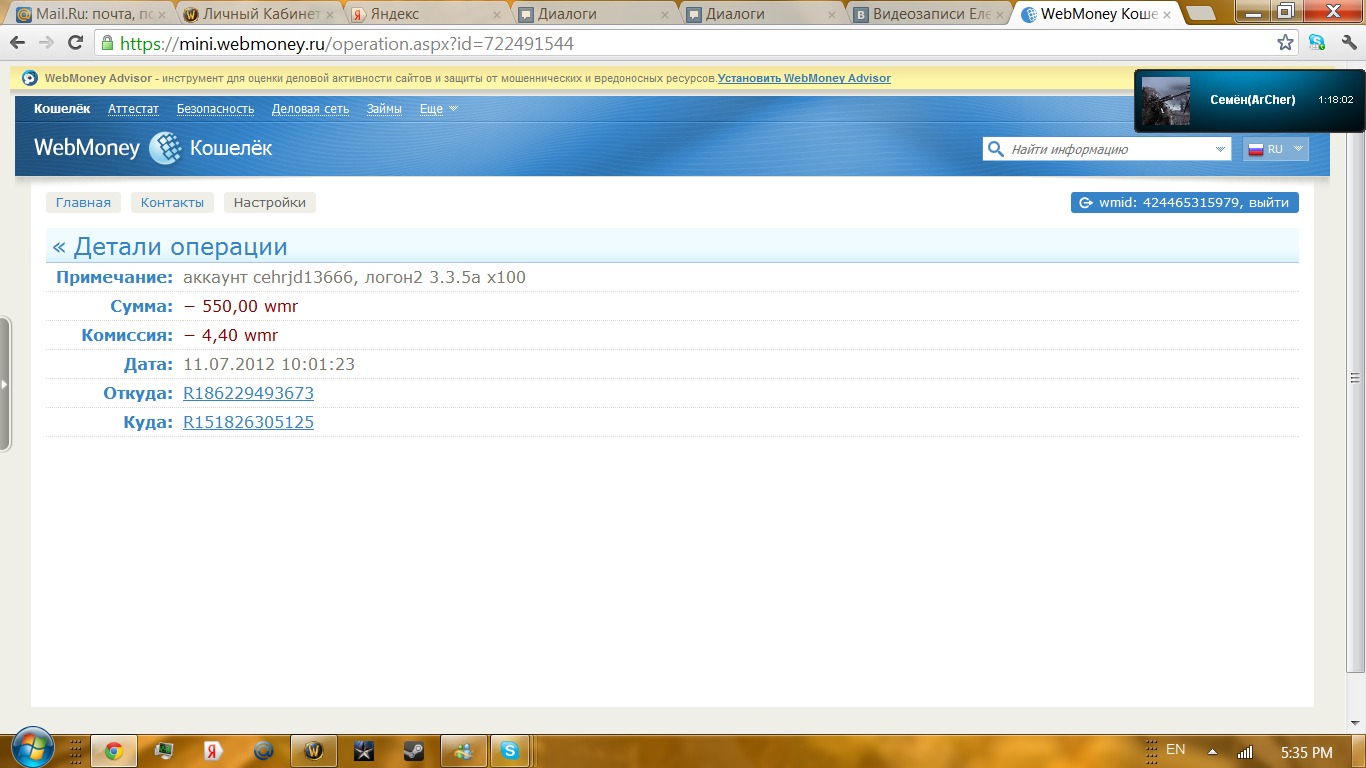Click the star game icon in taskbar

coord(362,751)
